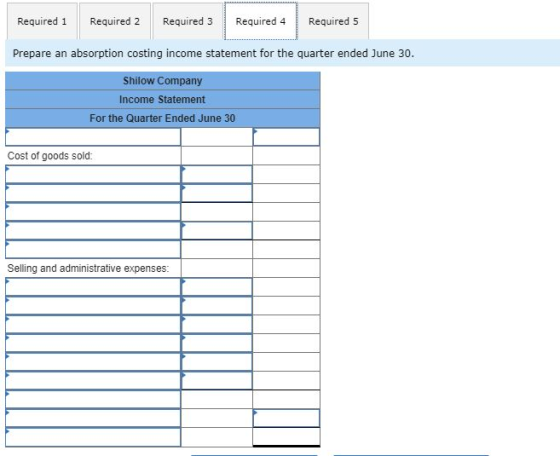Viewport: 560px width, 456px height.
Task: Click middle amount for first selling expense row
Action: point(216,287)
